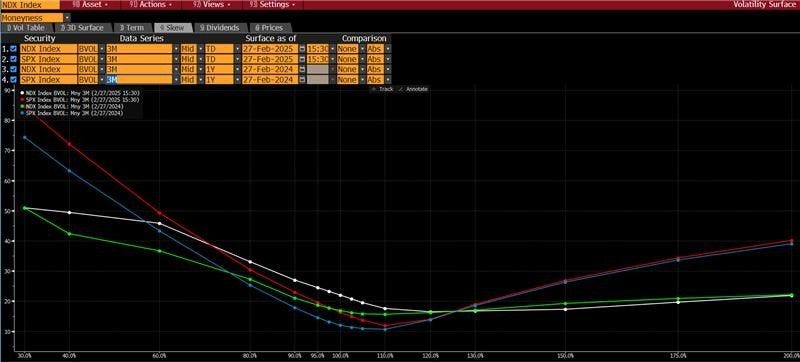Open the Views menu
800x362 pixels.
pyautogui.click(x=211, y=5)
